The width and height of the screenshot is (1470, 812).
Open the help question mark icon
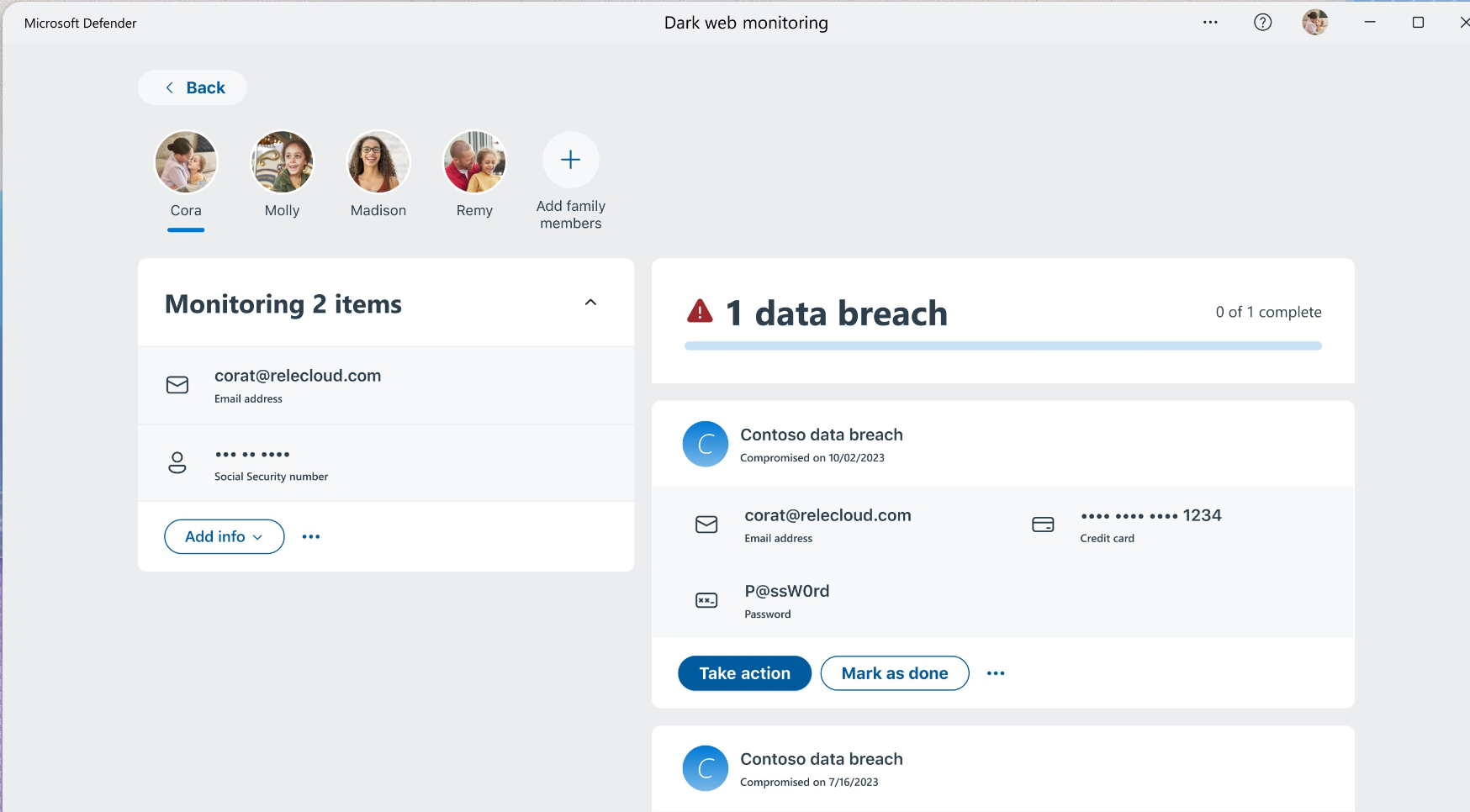[x=1262, y=23]
